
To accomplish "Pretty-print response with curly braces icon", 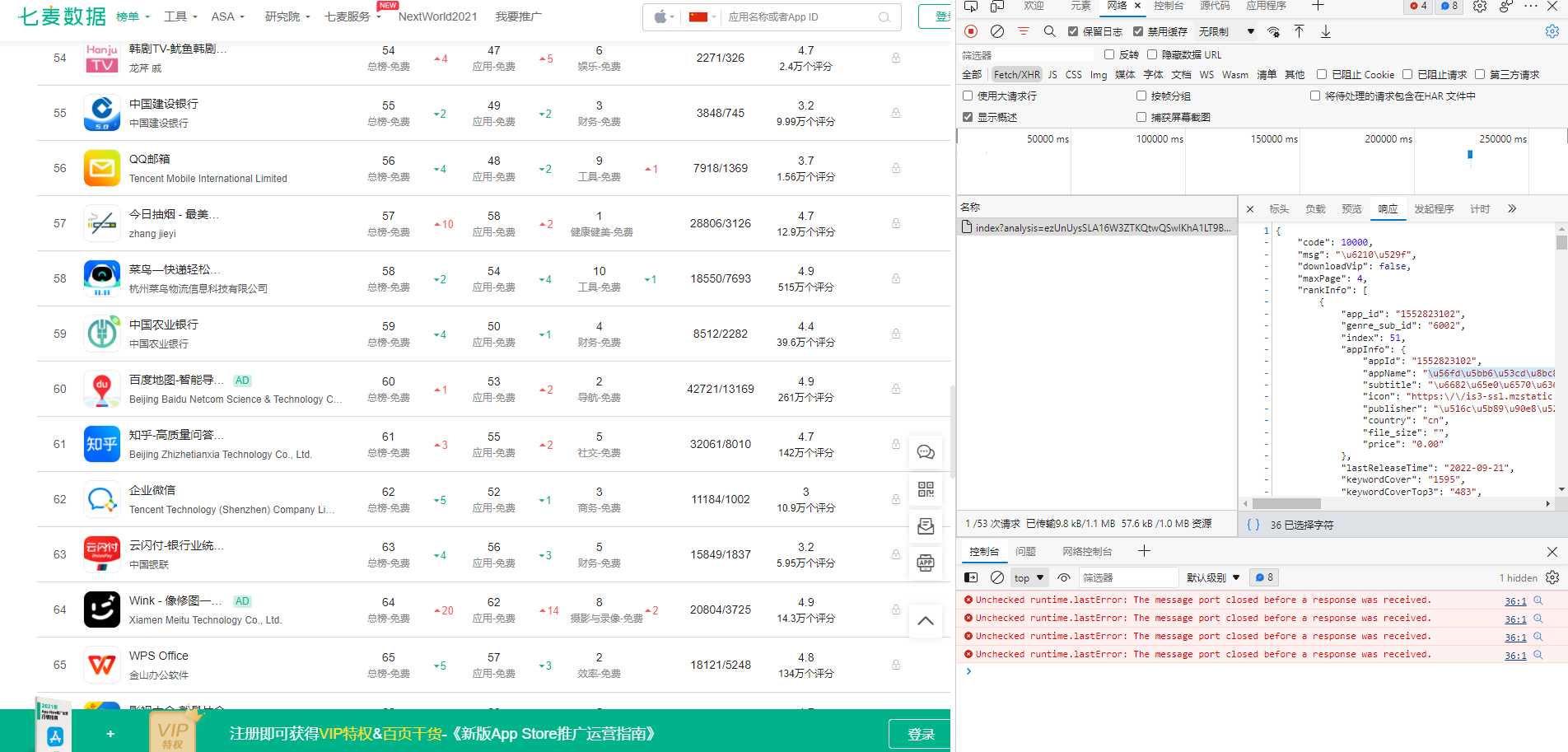I will coord(1253,525).
